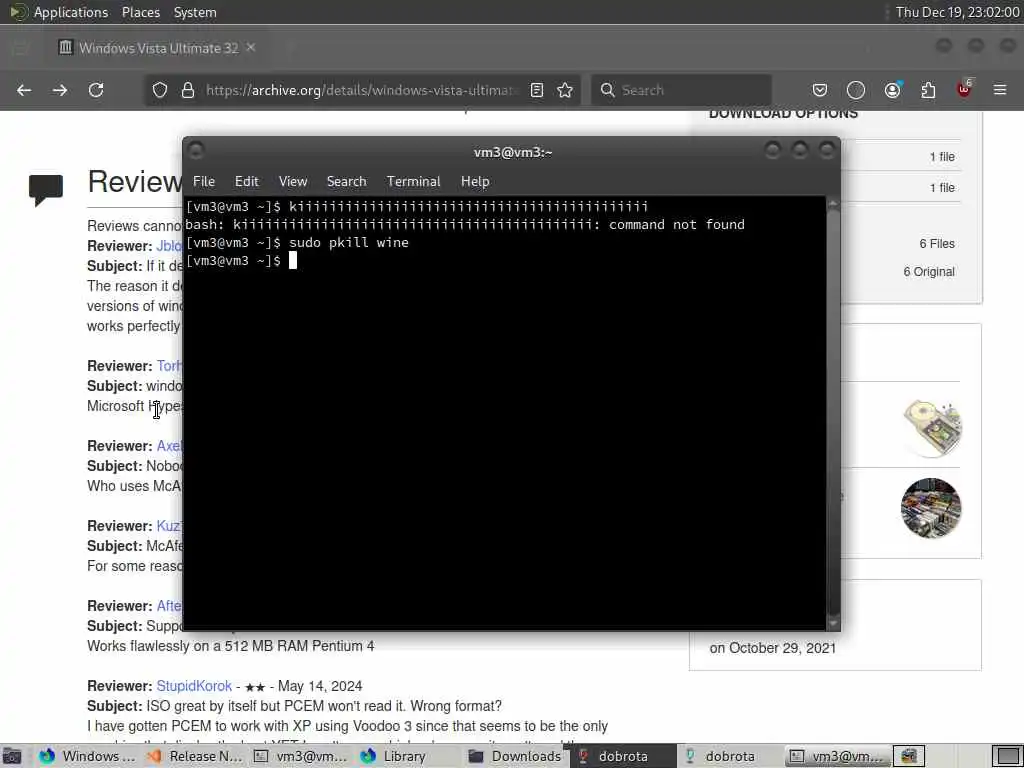The width and height of the screenshot is (1024, 768).
Task: Click show desktop icon in bottom panel
Action: (12, 756)
